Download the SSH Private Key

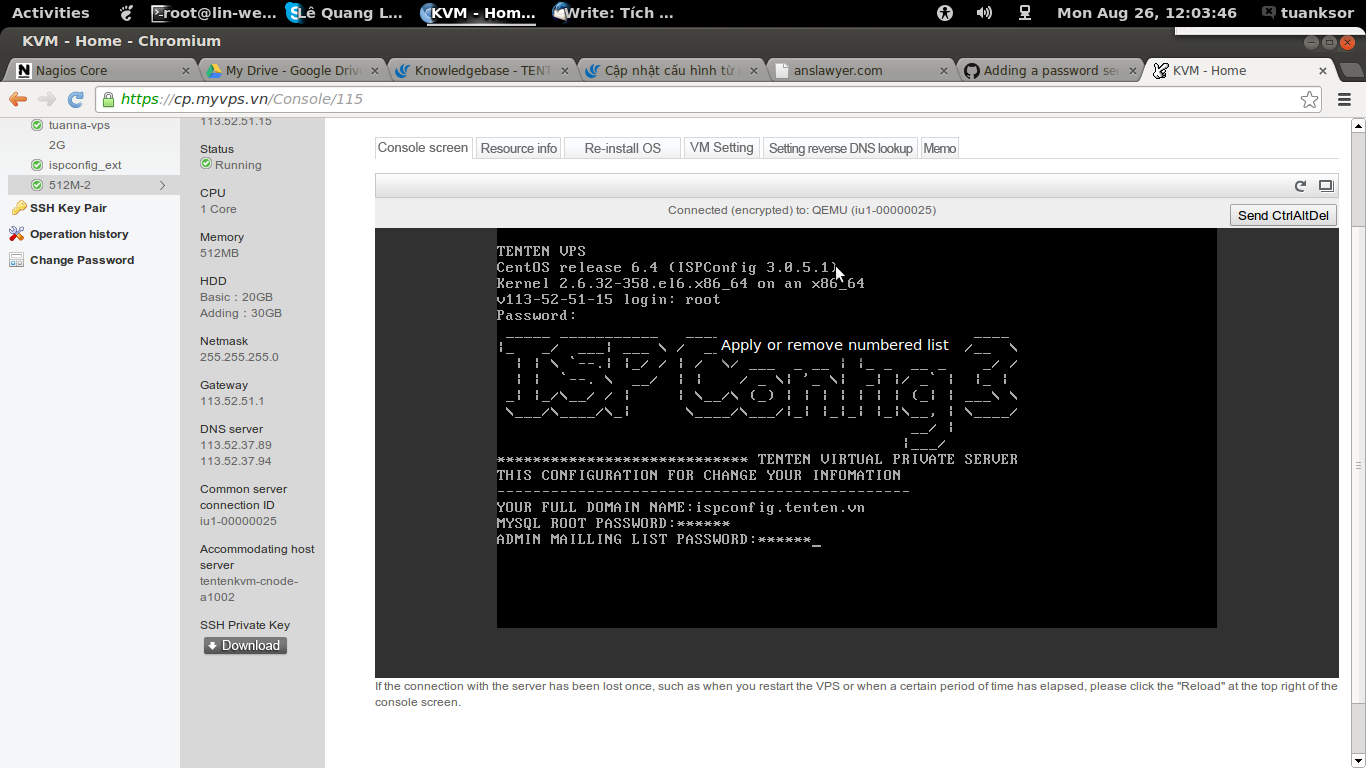point(245,646)
